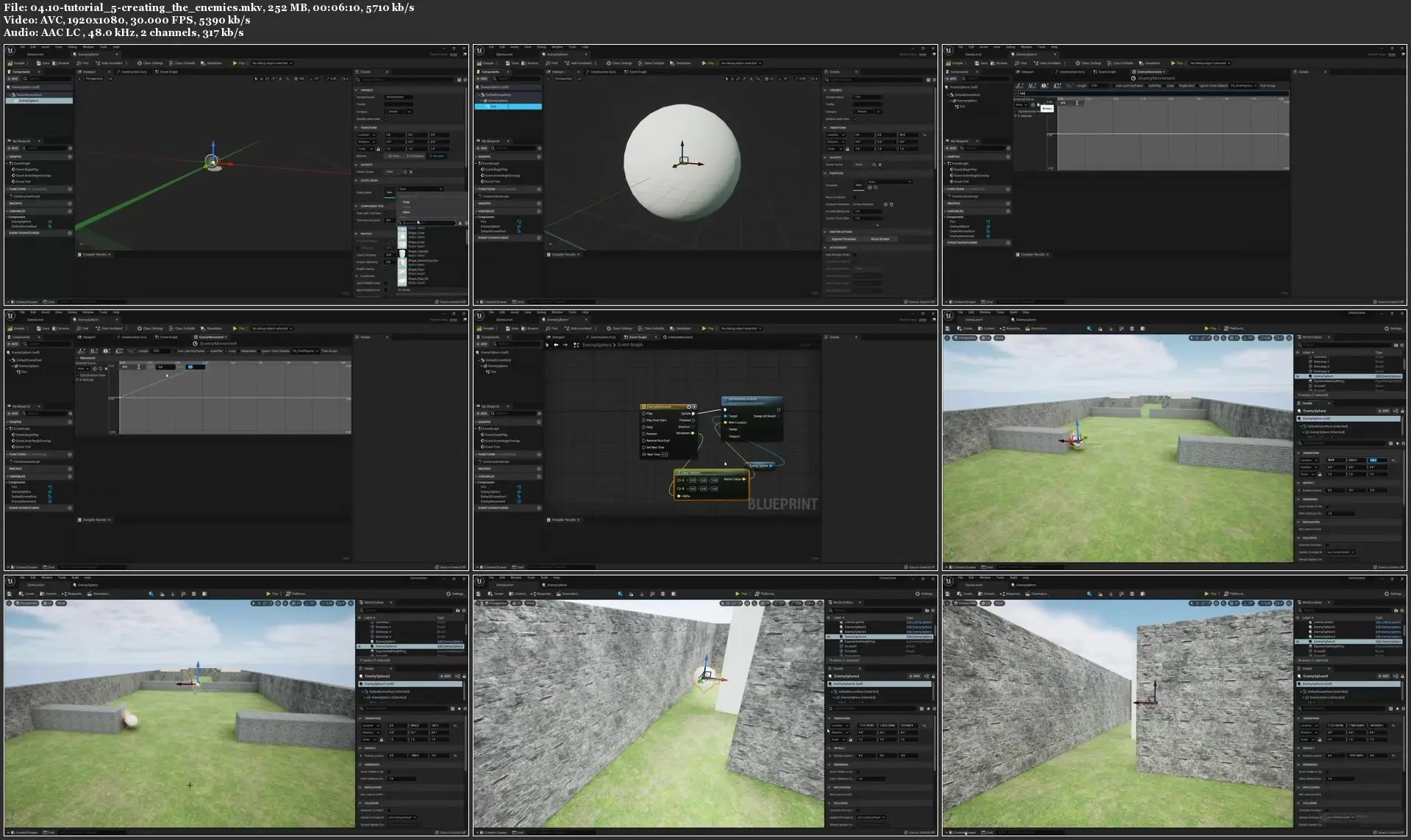The width and height of the screenshot is (1411, 840).
Task: Switch to Event Graph tab in Blueprint graph frame
Action: (x=638, y=337)
